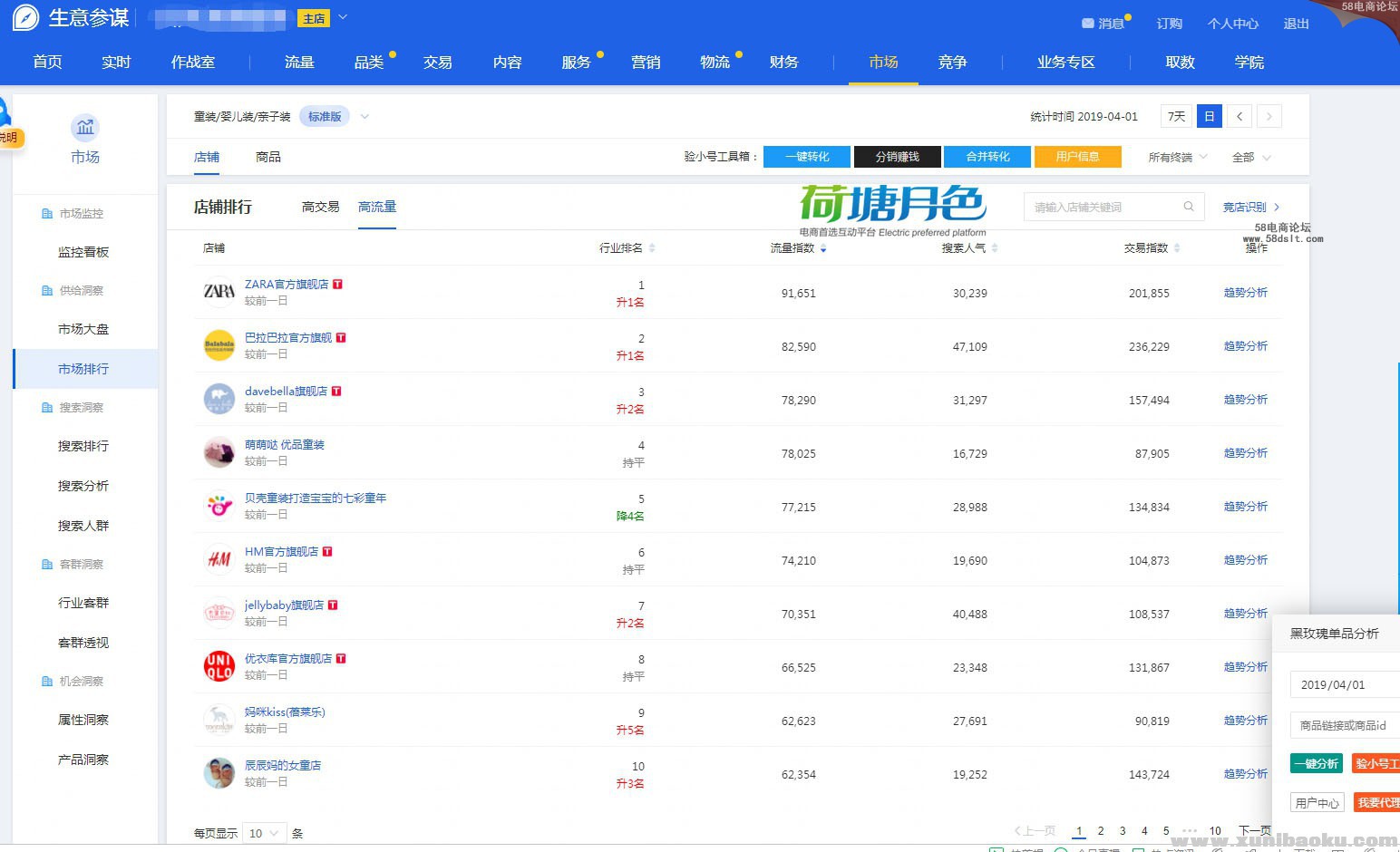Click the 消息 envelope icon
The width and height of the screenshot is (1400, 852).
coord(1088,24)
